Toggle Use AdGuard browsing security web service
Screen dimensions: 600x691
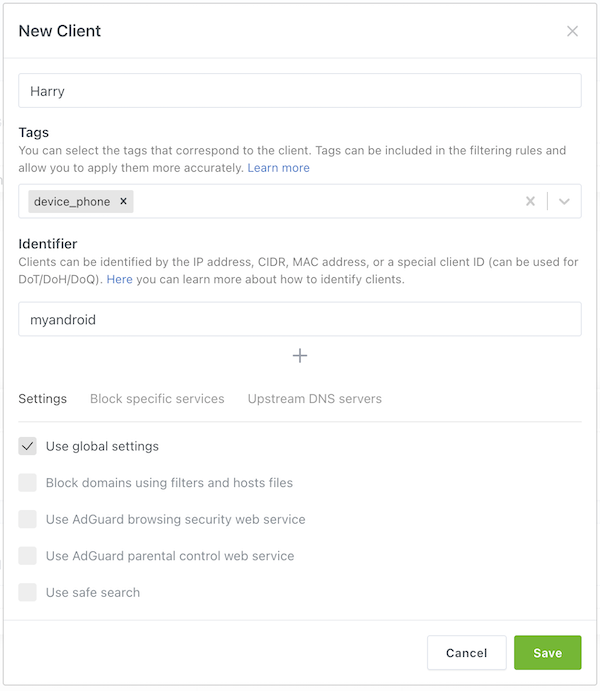click(x=28, y=519)
